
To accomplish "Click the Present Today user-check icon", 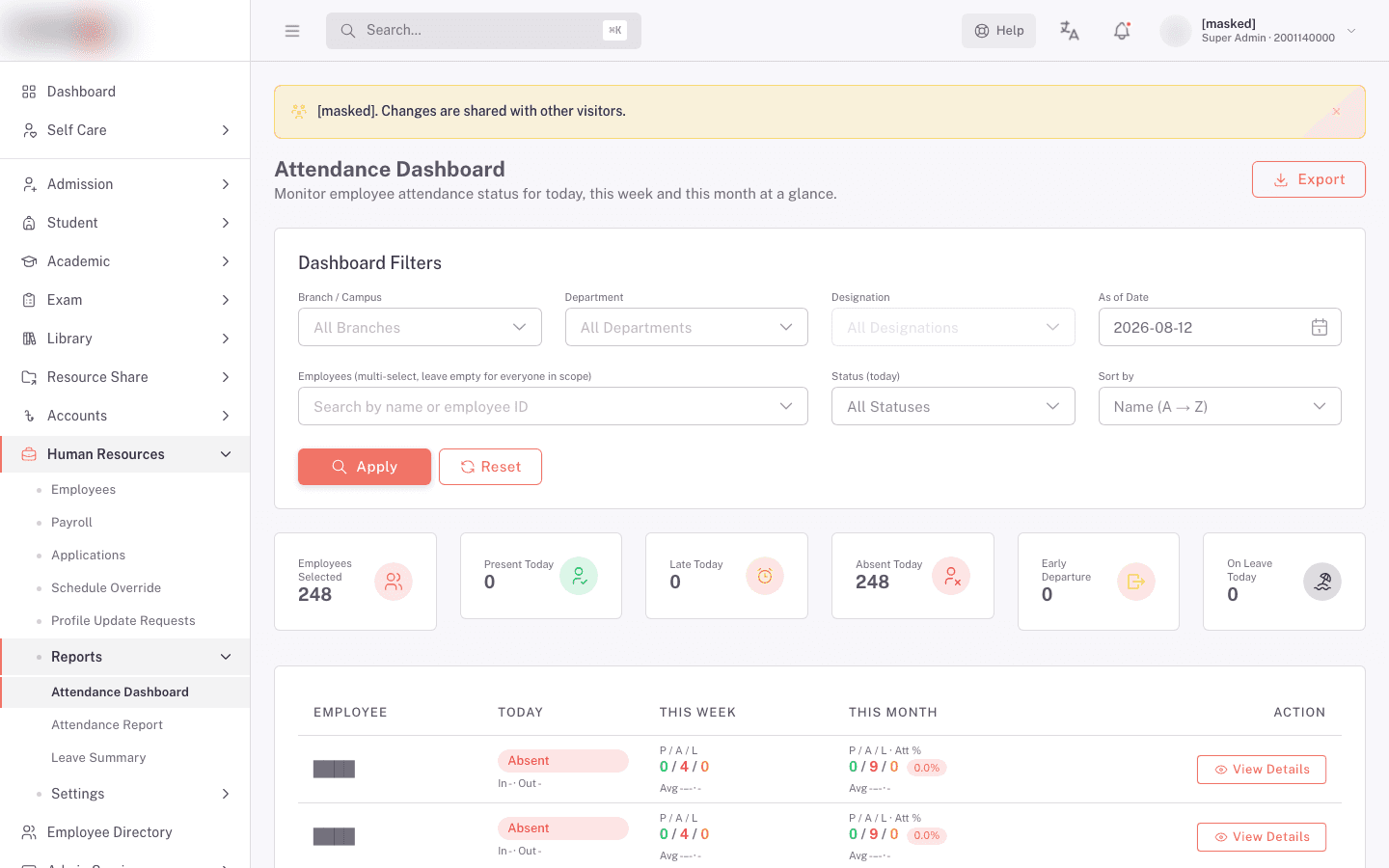I will 579,576.
